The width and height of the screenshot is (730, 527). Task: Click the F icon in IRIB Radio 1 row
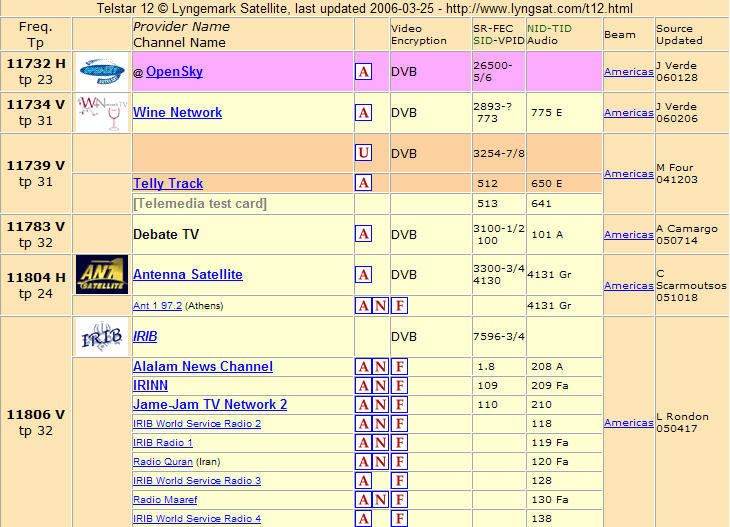399,443
